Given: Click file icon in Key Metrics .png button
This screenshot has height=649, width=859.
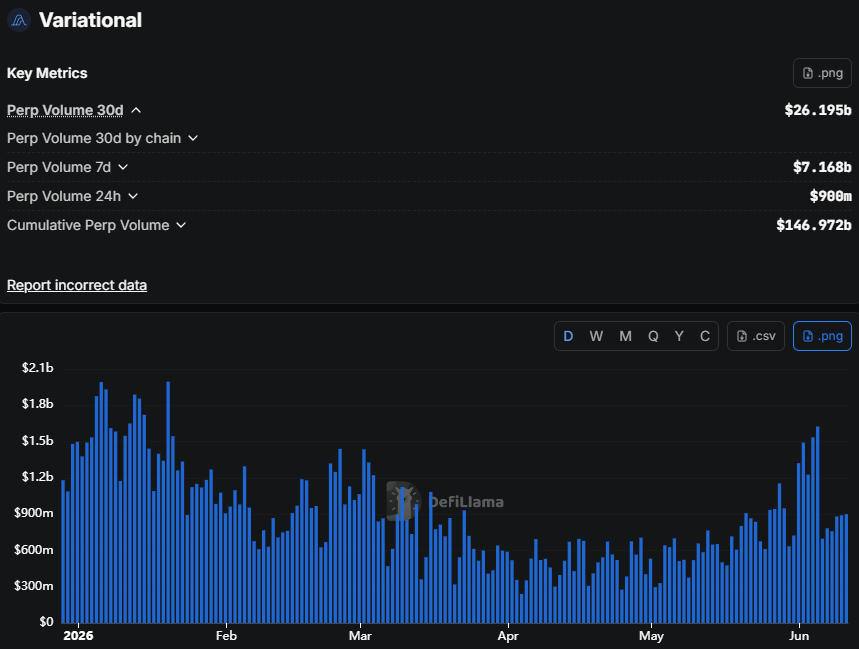Looking at the screenshot, I should [x=808, y=73].
